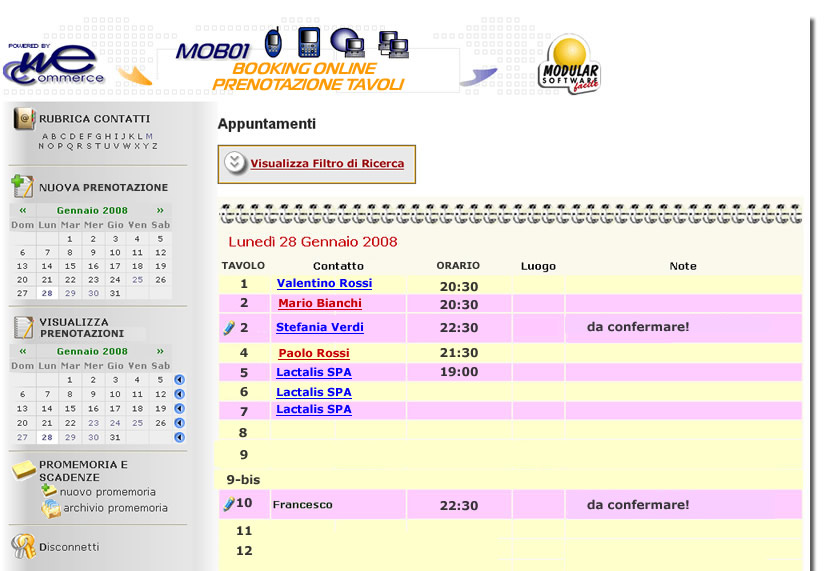Expand search filter with round chevron button
The height and width of the screenshot is (571, 832).
pos(235,162)
